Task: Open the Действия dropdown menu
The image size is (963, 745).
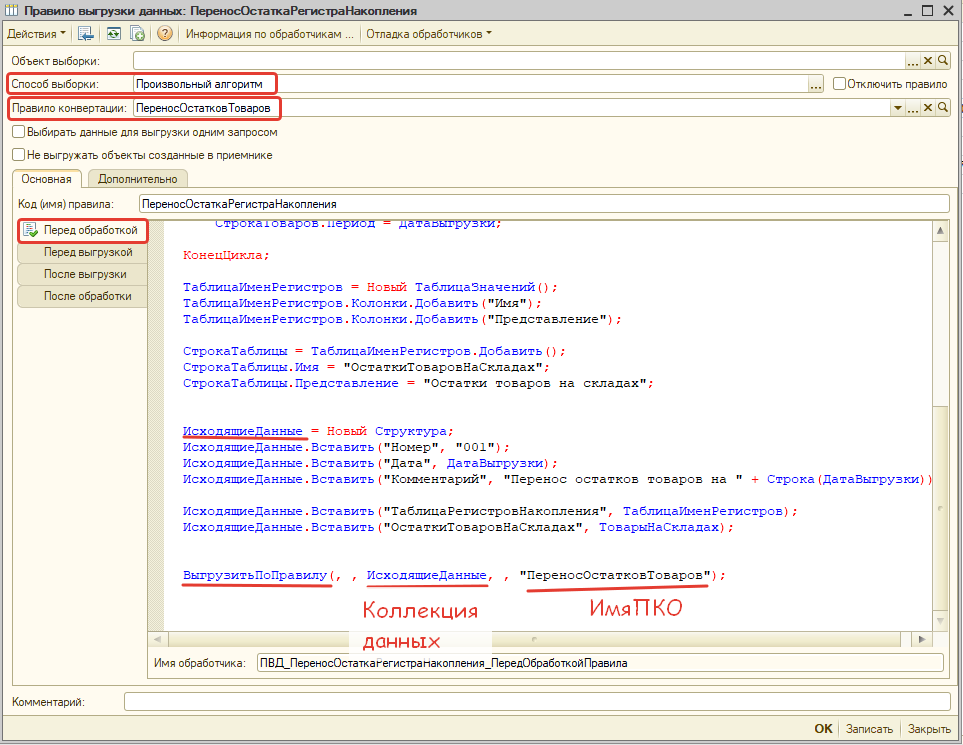Action: point(36,34)
